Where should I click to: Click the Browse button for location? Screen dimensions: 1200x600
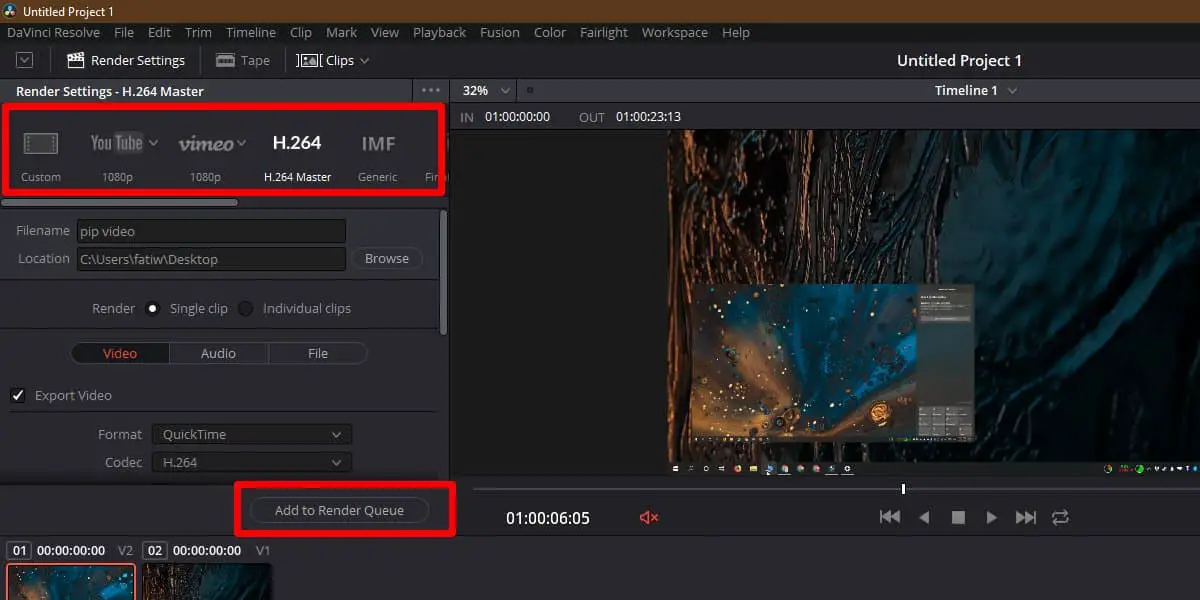point(387,258)
